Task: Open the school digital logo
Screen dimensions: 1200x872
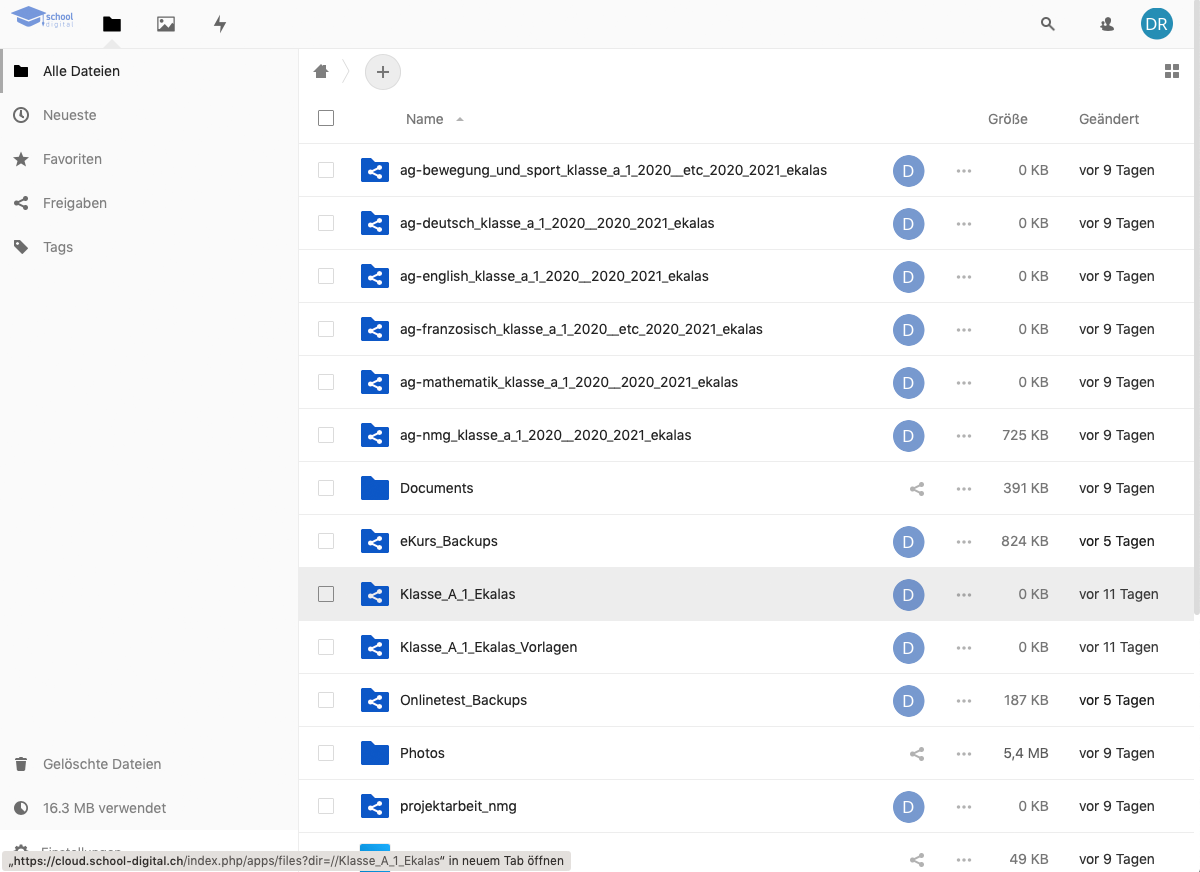Action: click(43, 18)
